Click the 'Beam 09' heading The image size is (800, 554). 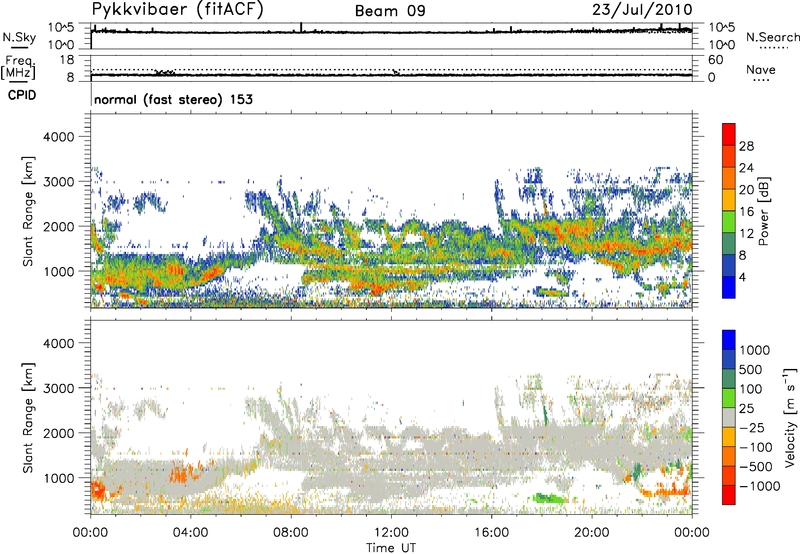point(390,11)
